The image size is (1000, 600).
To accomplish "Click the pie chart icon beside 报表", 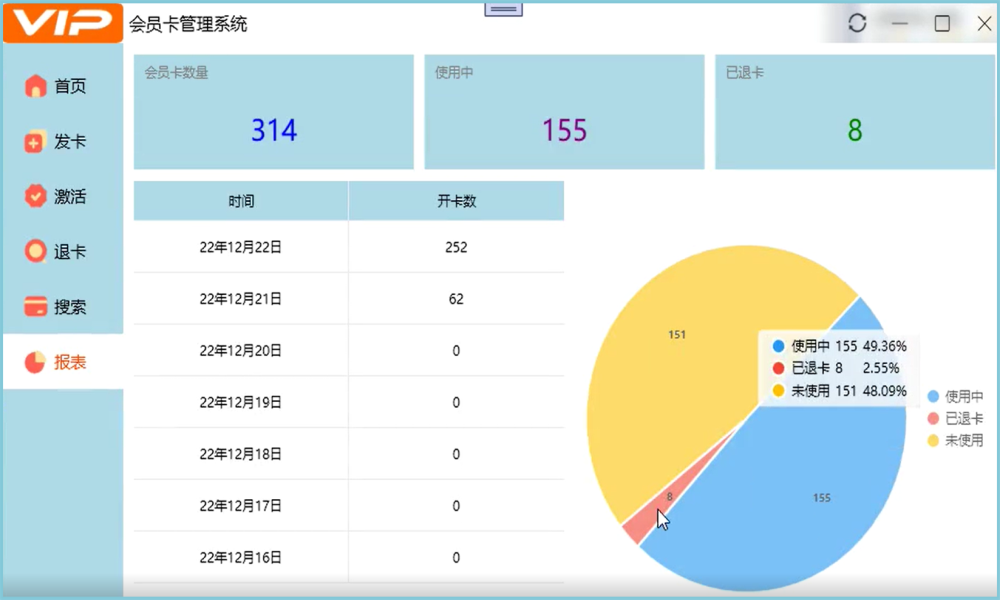I will pyautogui.click(x=35, y=362).
